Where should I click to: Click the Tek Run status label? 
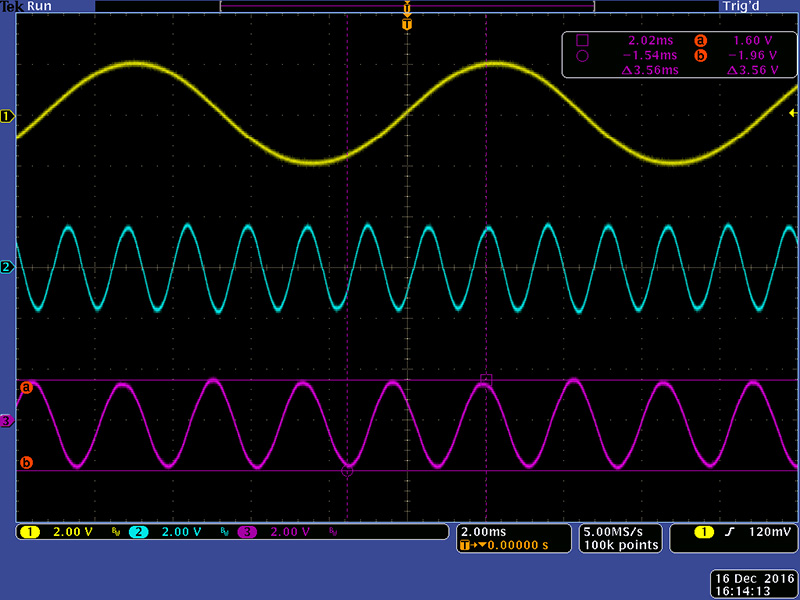click(x=26, y=6)
